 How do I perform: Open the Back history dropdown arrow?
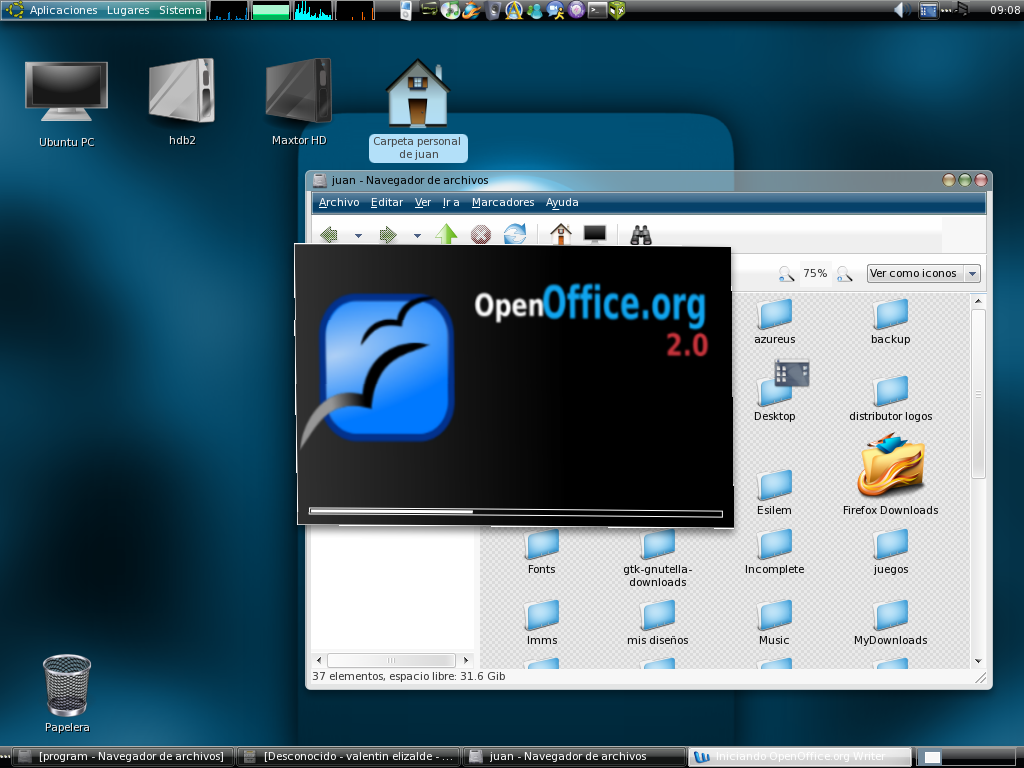point(358,236)
